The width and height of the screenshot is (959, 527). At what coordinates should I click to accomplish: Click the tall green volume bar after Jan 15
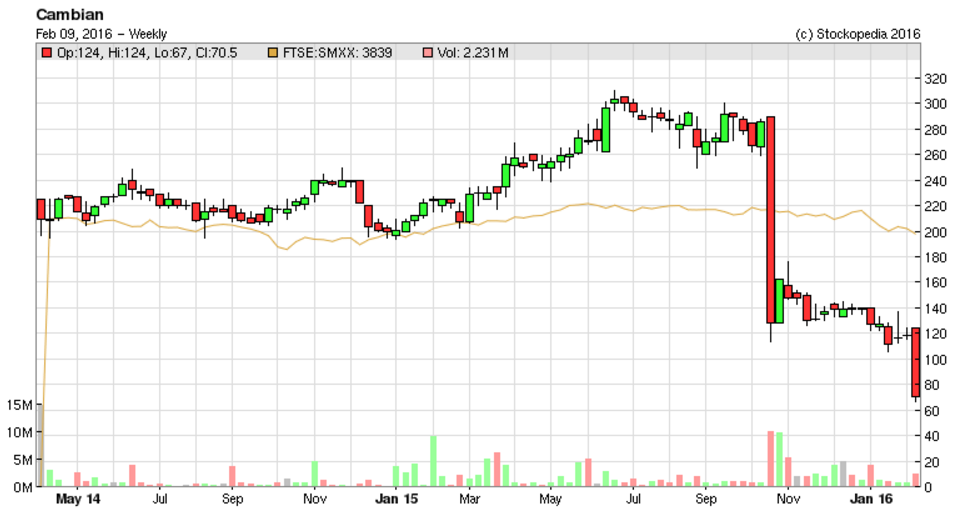433,461
